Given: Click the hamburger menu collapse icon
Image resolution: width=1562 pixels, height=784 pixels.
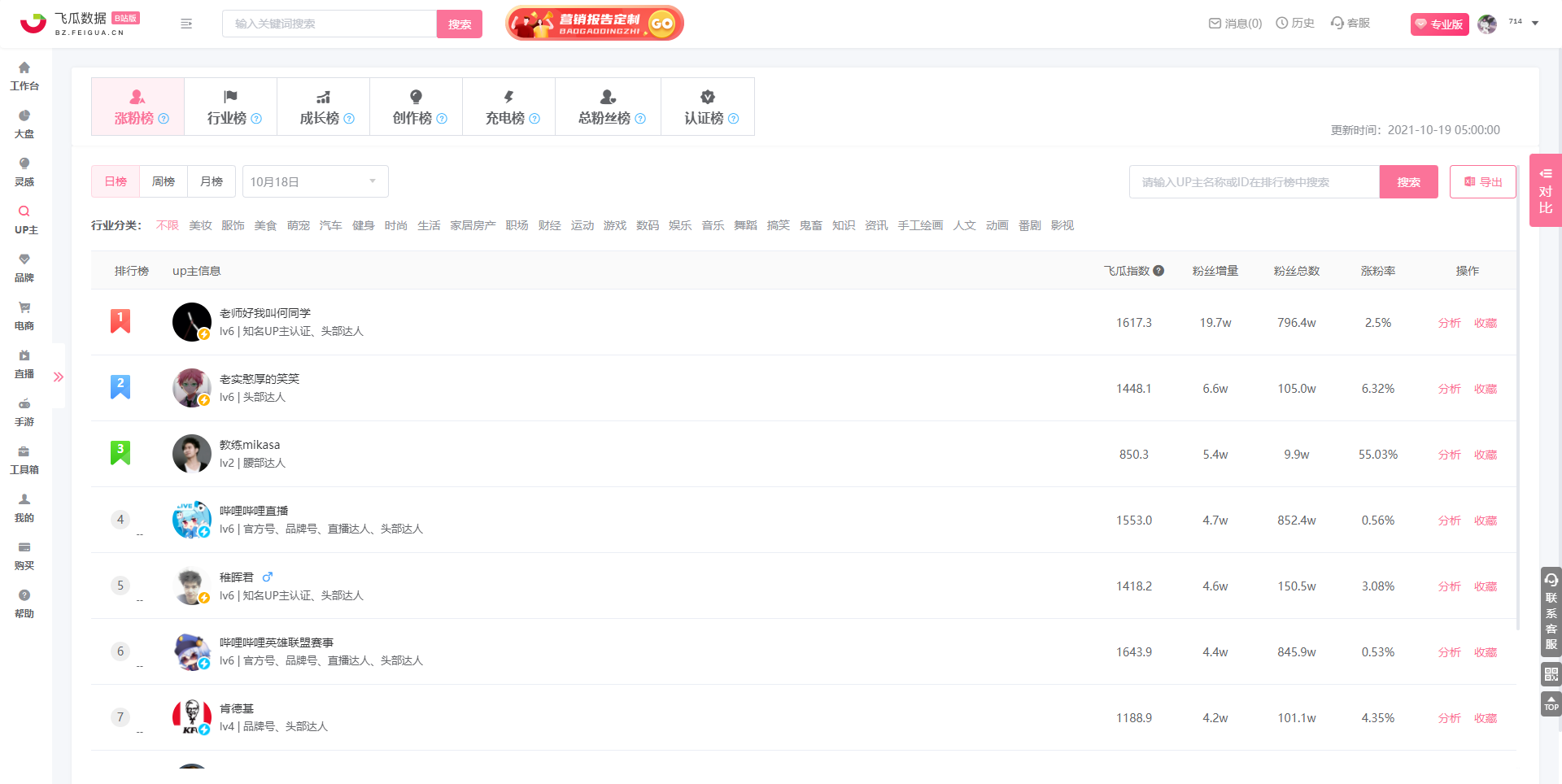Looking at the screenshot, I should [186, 24].
